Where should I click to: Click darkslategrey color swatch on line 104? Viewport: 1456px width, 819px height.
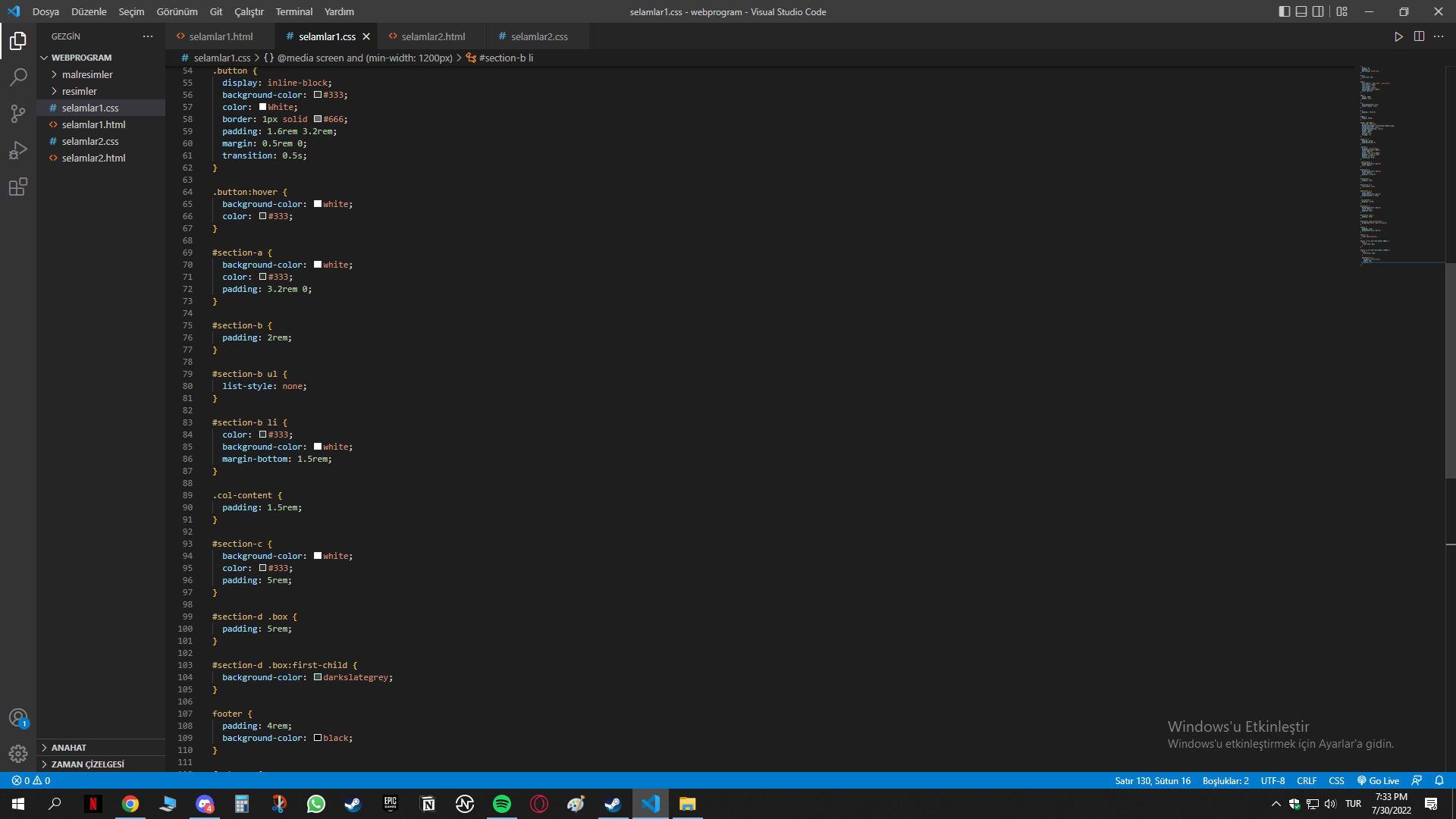[x=318, y=677]
